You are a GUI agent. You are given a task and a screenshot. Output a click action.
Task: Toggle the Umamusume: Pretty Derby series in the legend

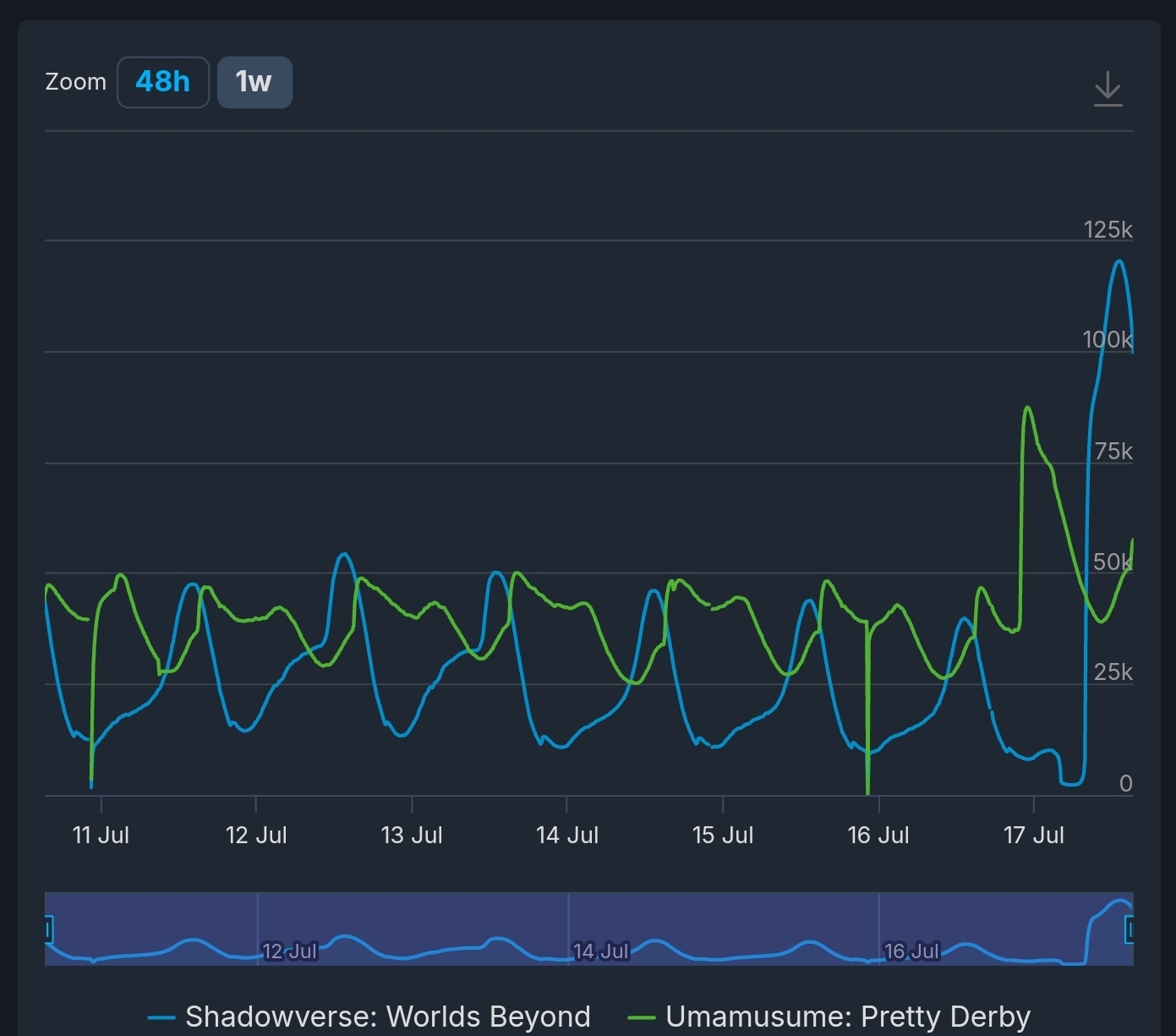pyautogui.click(x=829, y=1016)
